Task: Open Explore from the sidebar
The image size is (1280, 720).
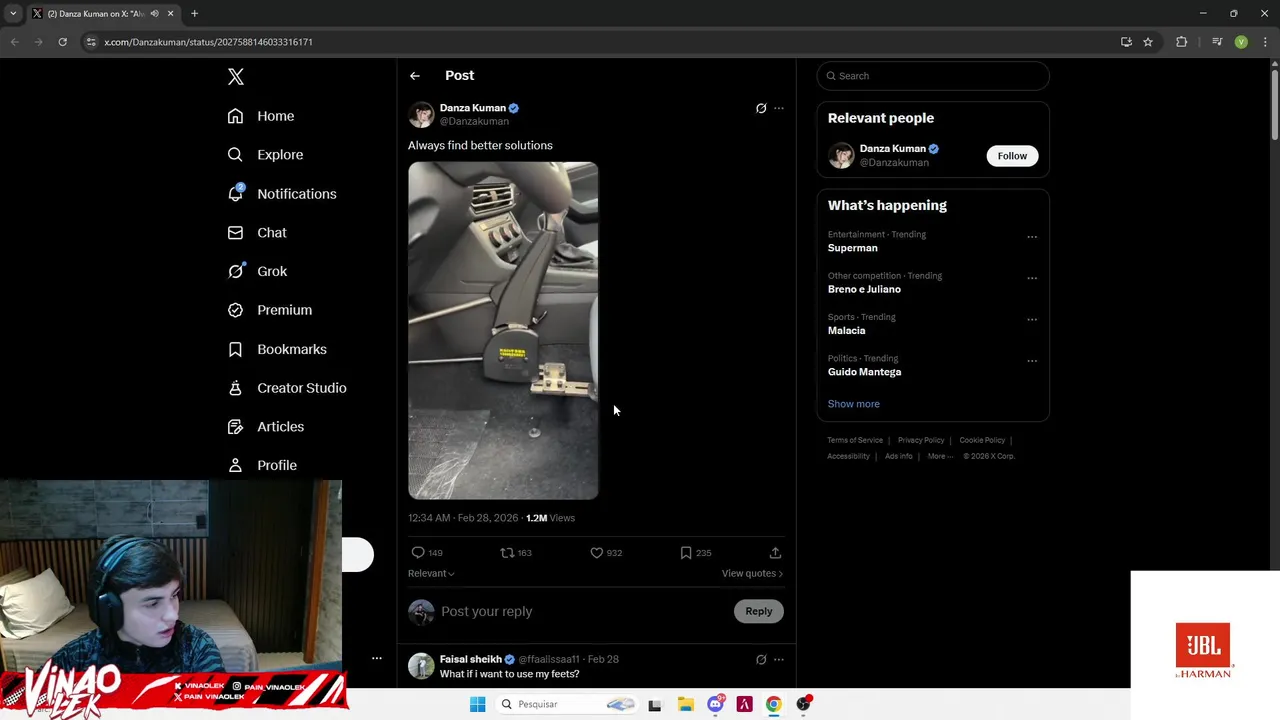Action: 265,155
